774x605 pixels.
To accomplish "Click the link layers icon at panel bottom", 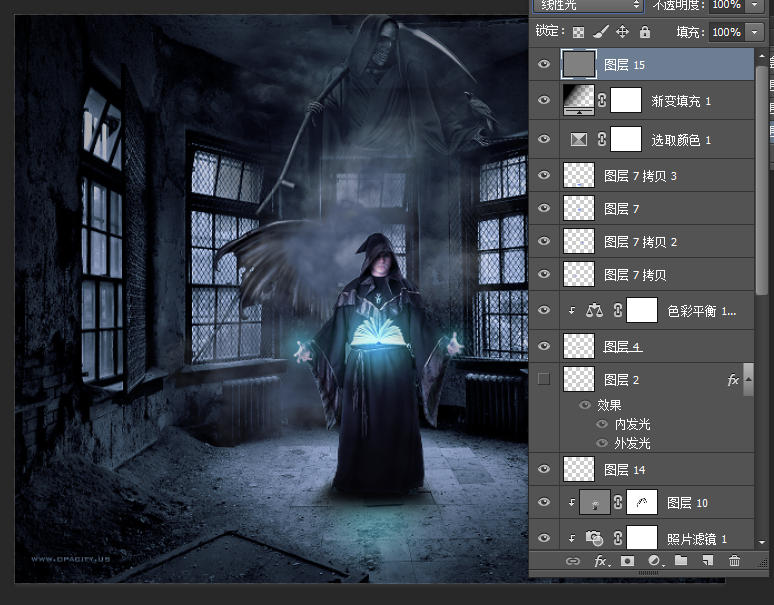I will tap(573, 561).
